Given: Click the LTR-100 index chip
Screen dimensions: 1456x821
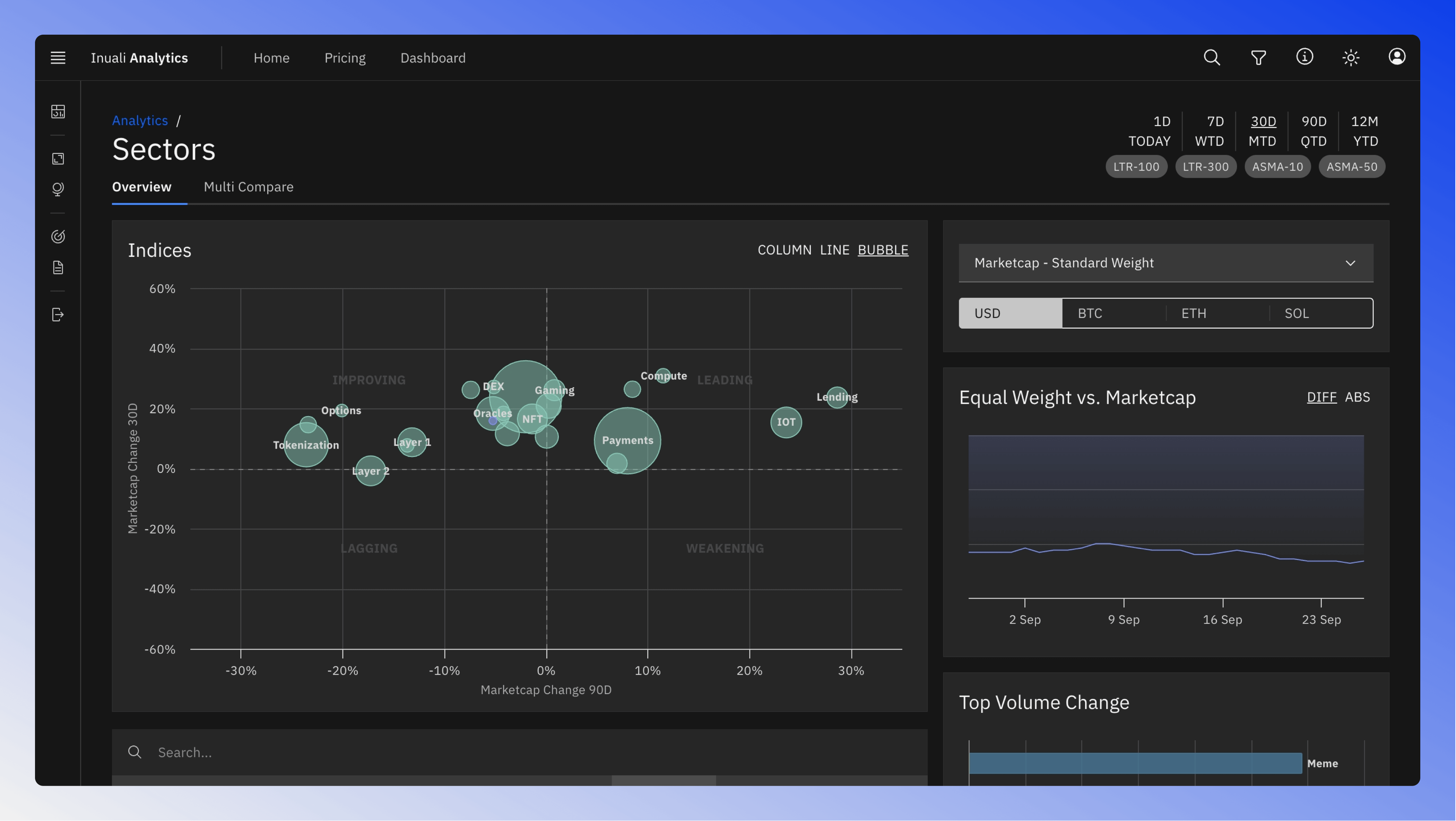Looking at the screenshot, I should (1136, 167).
